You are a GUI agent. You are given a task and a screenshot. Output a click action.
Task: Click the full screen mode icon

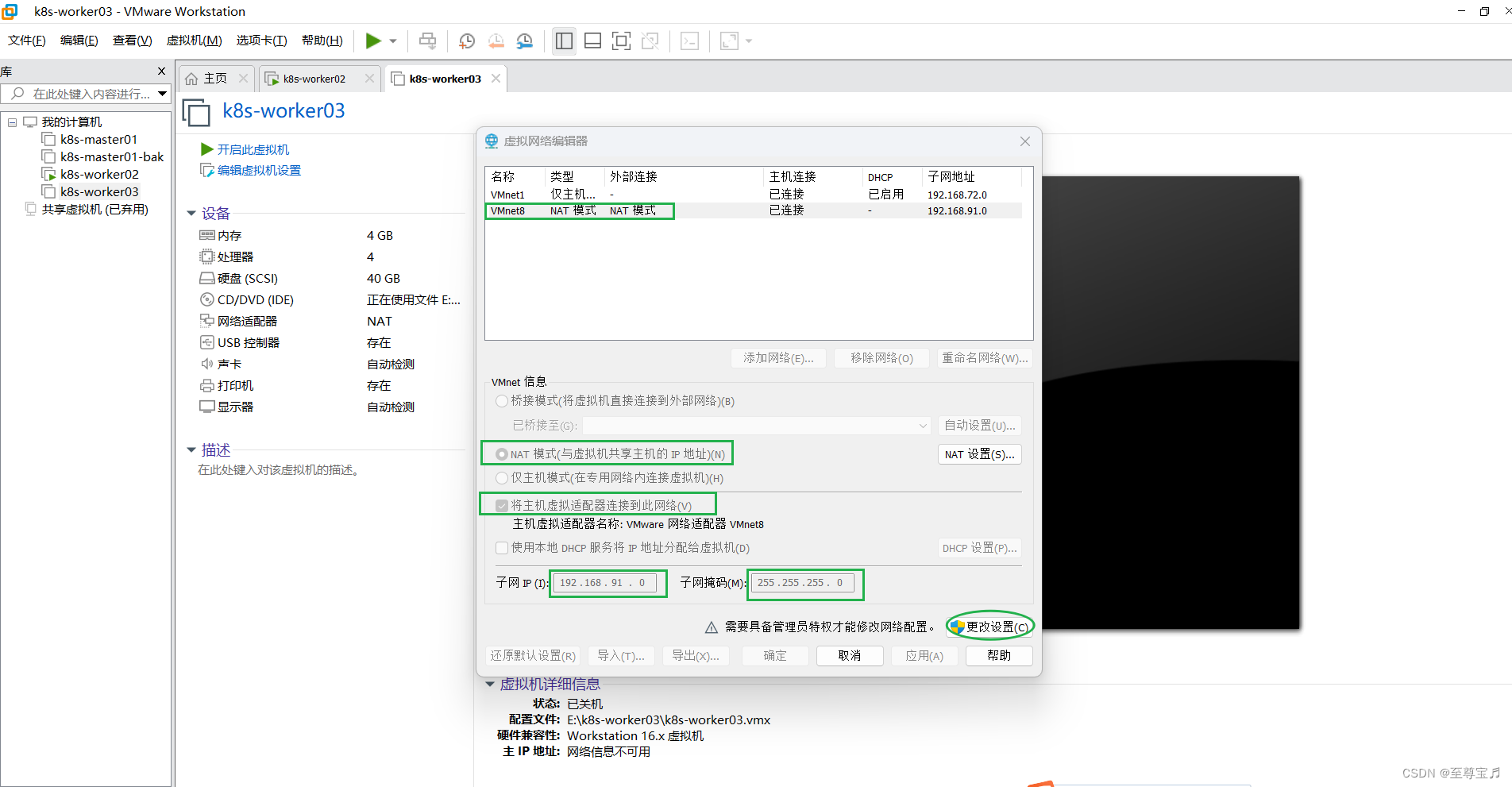(621, 41)
